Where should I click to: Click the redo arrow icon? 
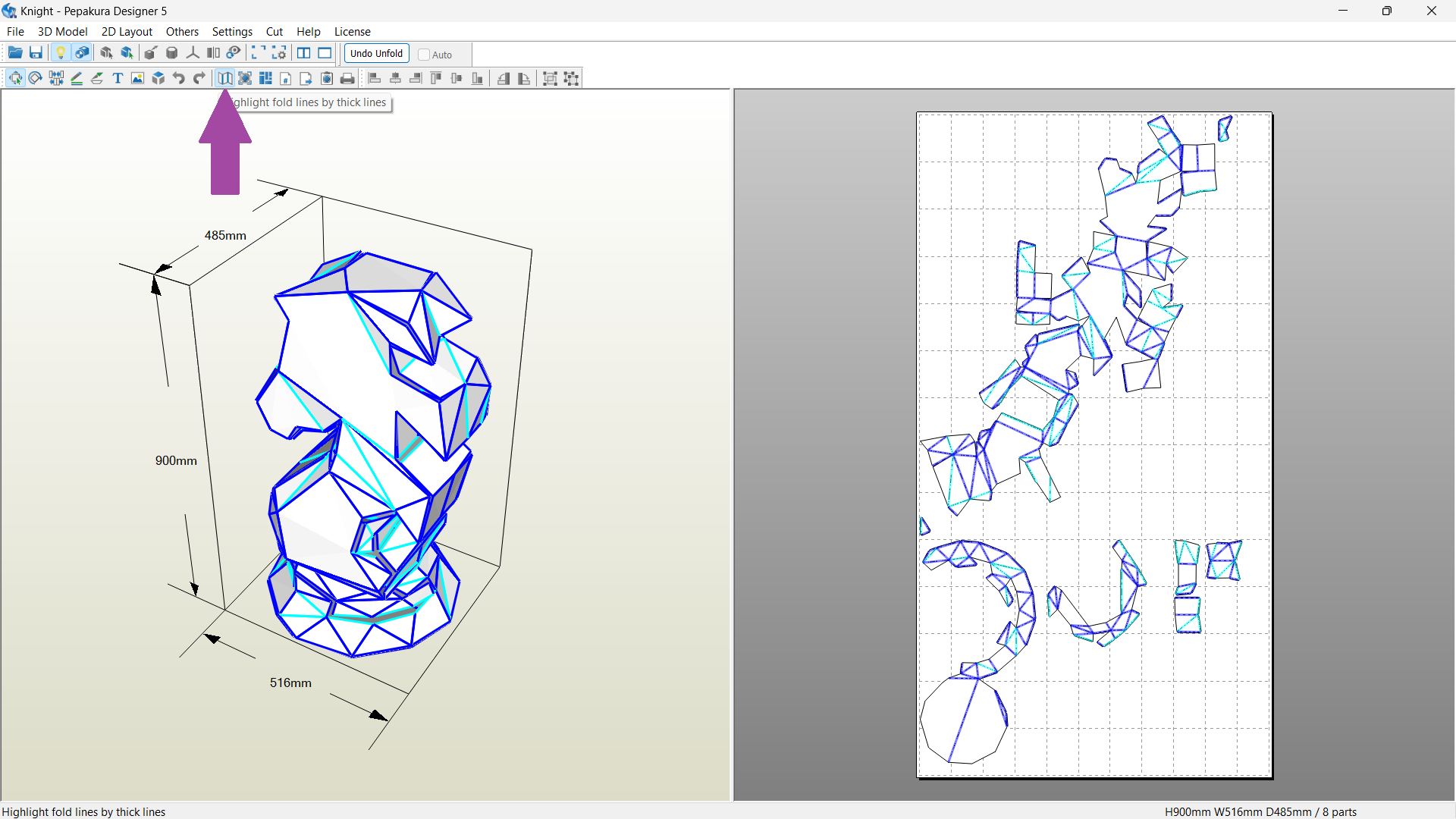click(x=199, y=78)
